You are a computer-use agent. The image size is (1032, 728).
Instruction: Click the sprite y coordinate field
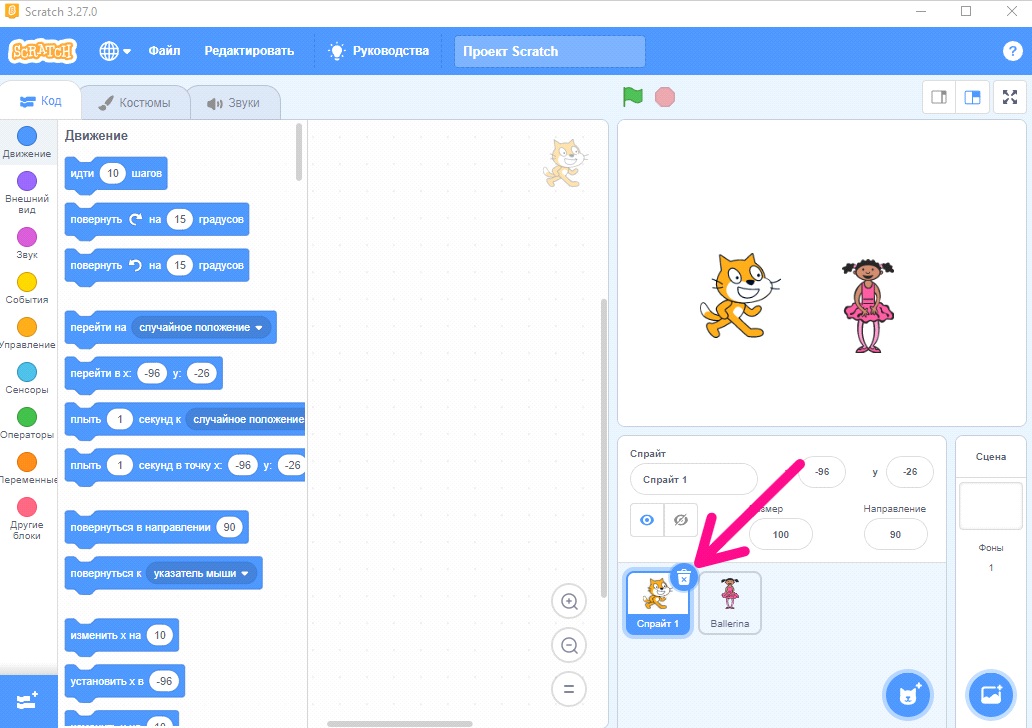[x=910, y=472]
